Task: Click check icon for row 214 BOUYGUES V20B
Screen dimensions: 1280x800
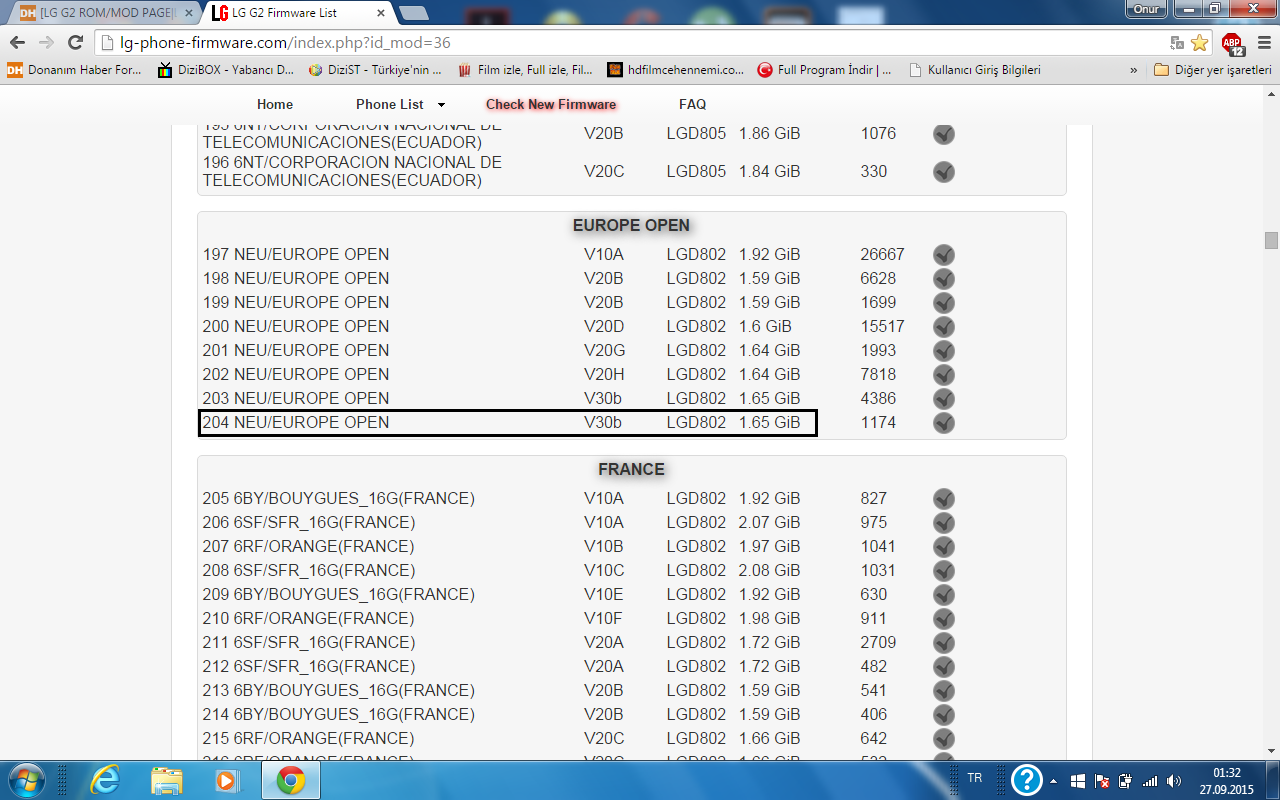Action: coord(943,715)
